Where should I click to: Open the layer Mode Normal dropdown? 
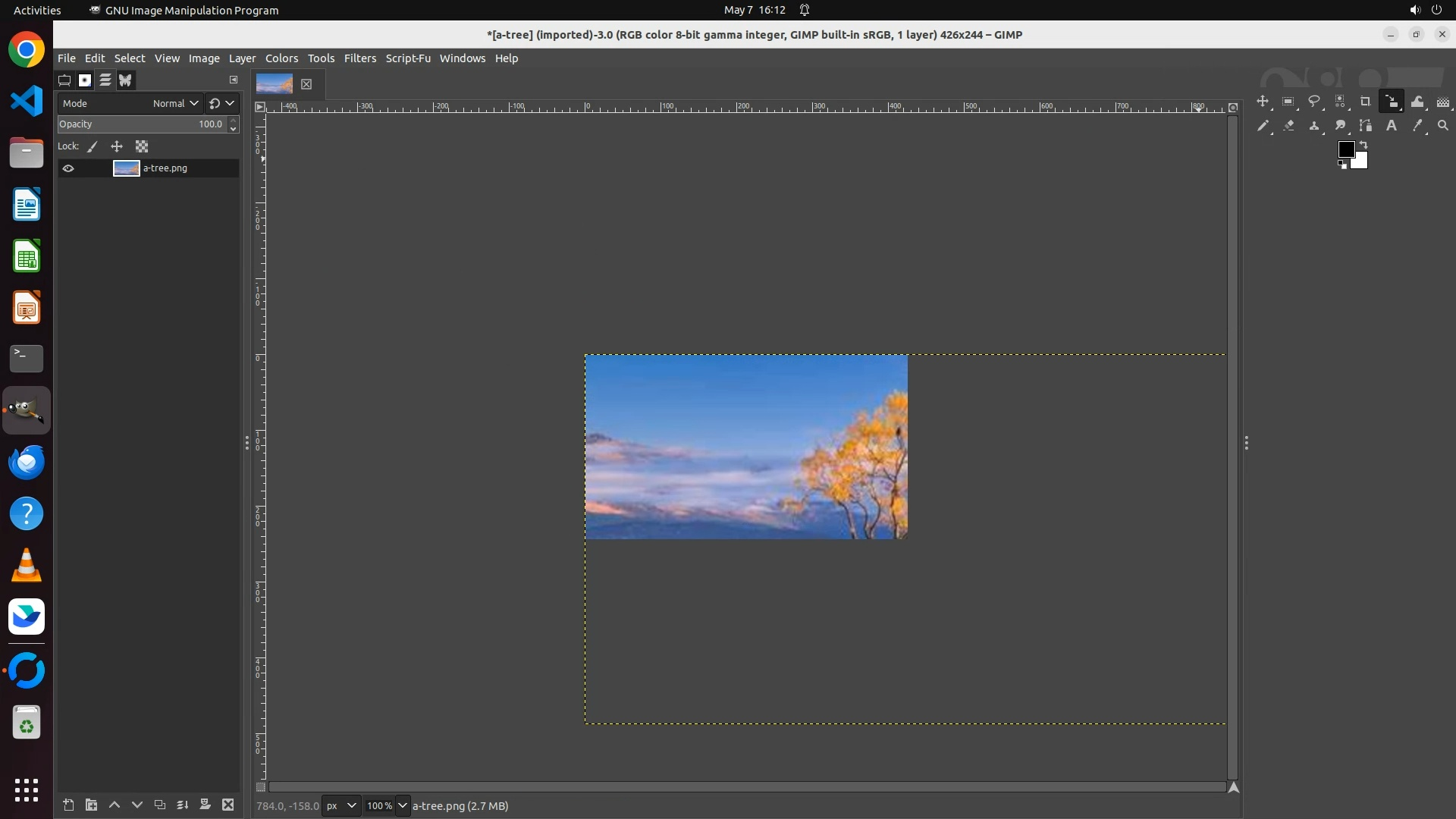[174, 103]
